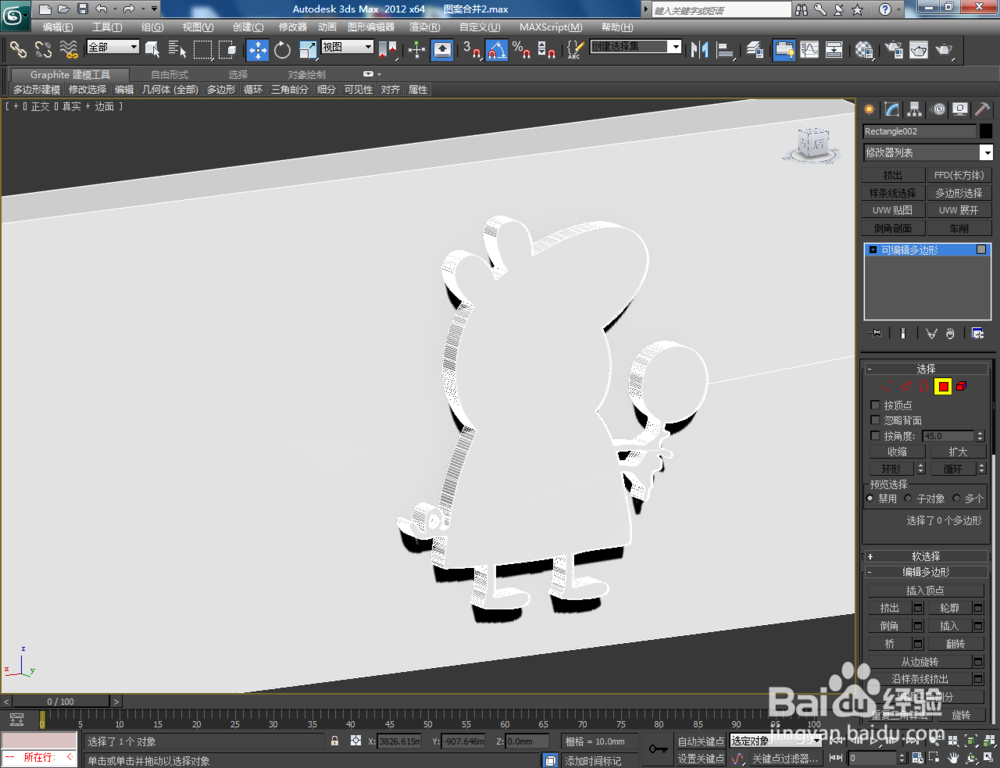Click the Select and Link chain icon
Image resolution: width=1000 pixels, height=768 pixels.
click(17, 49)
